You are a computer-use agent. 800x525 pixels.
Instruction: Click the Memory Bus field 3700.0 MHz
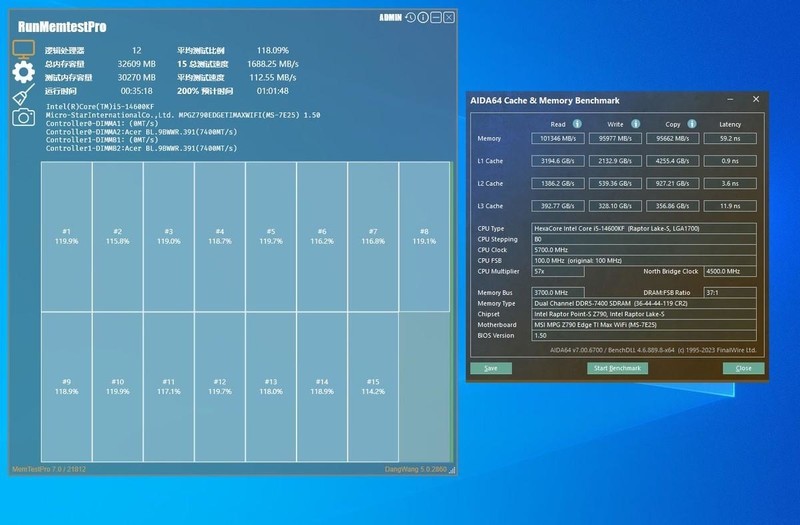pos(558,292)
